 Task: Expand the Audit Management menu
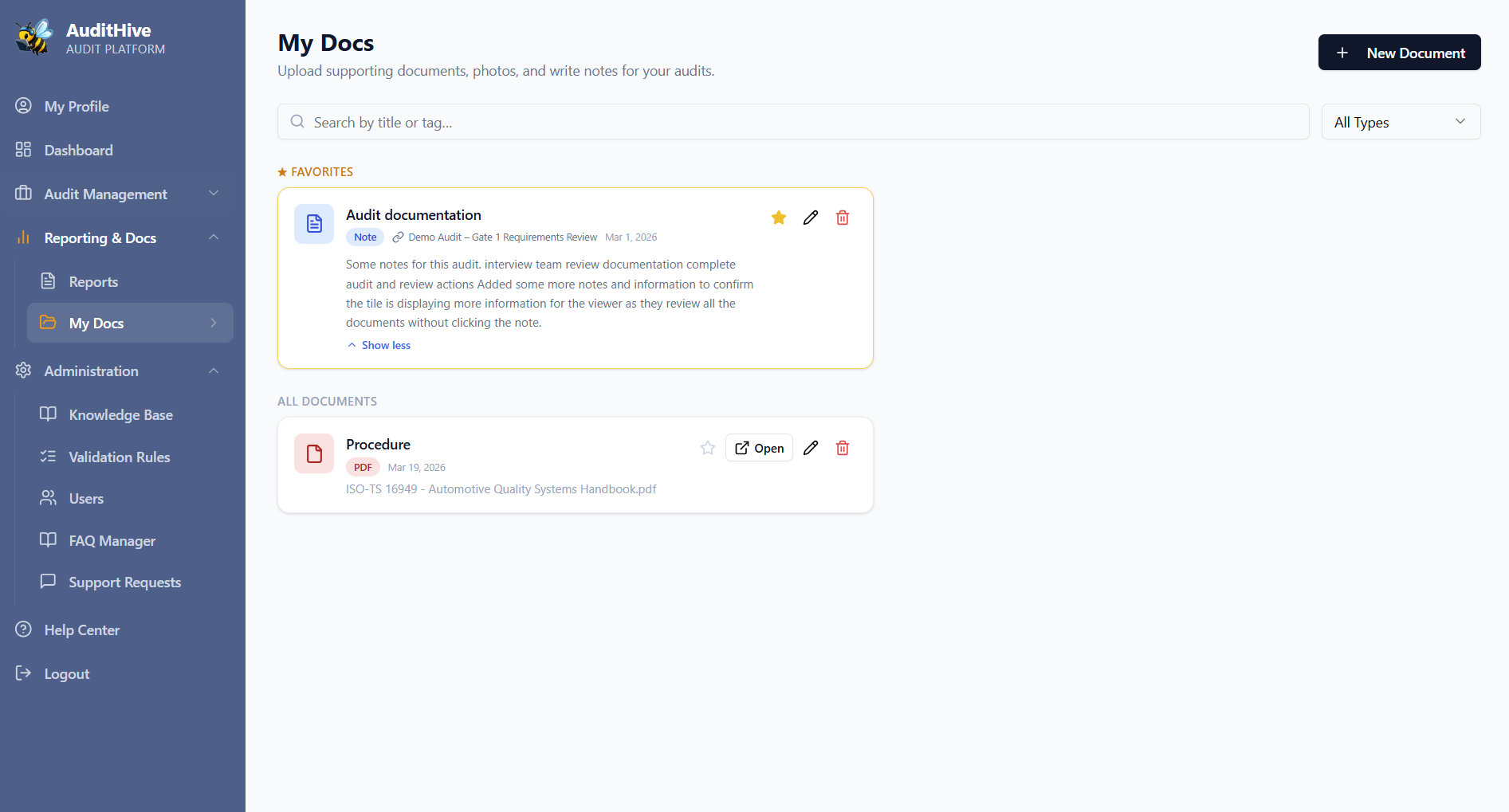(x=116, y=194)
